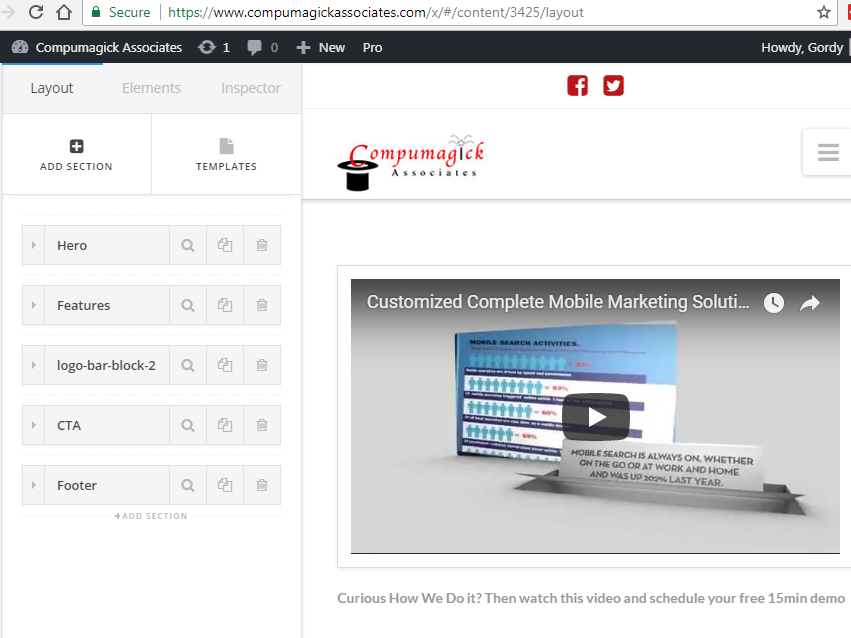Duplicate the CTA section
851x638 pixels.
[x=225, y=425]
